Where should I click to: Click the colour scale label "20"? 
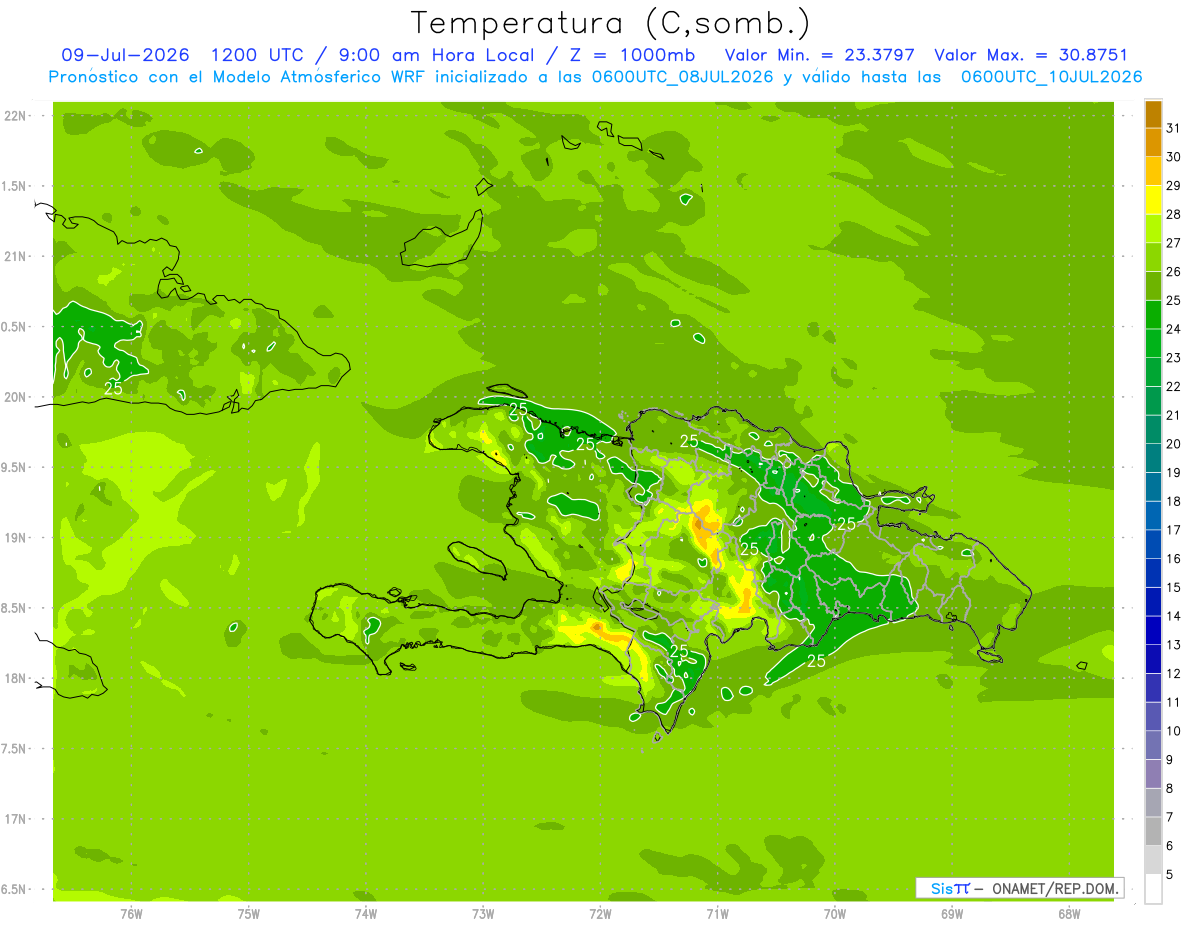coord(1173,444)
